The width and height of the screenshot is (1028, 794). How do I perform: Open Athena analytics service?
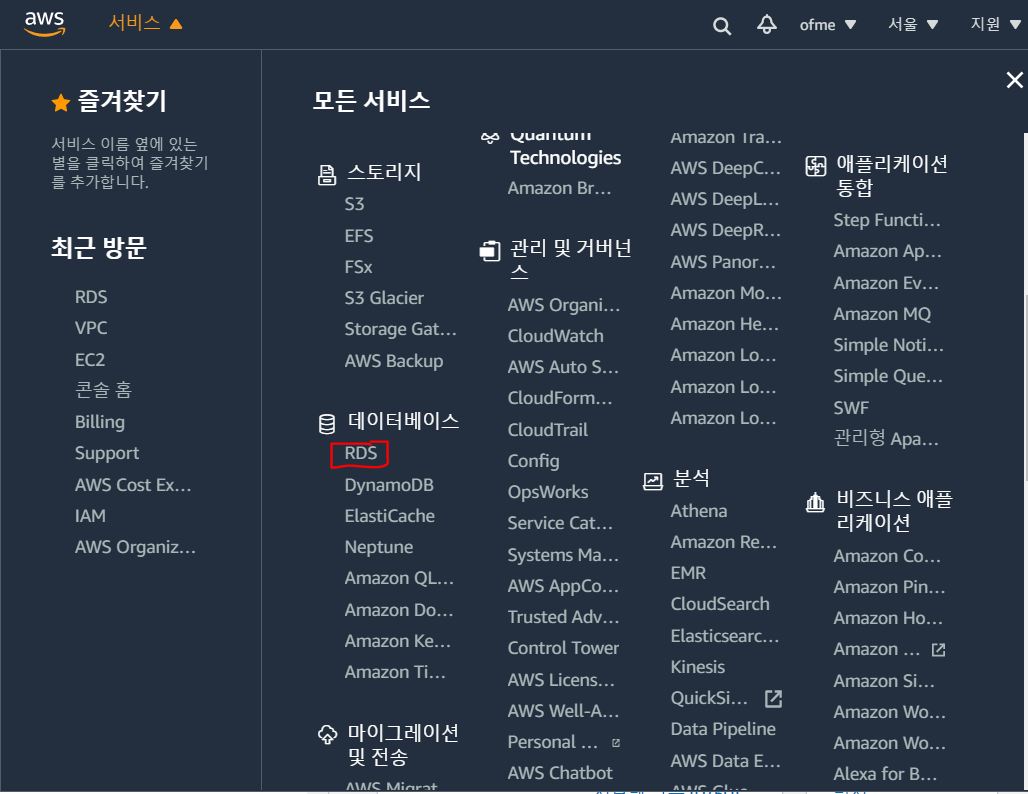pos(699,511)
